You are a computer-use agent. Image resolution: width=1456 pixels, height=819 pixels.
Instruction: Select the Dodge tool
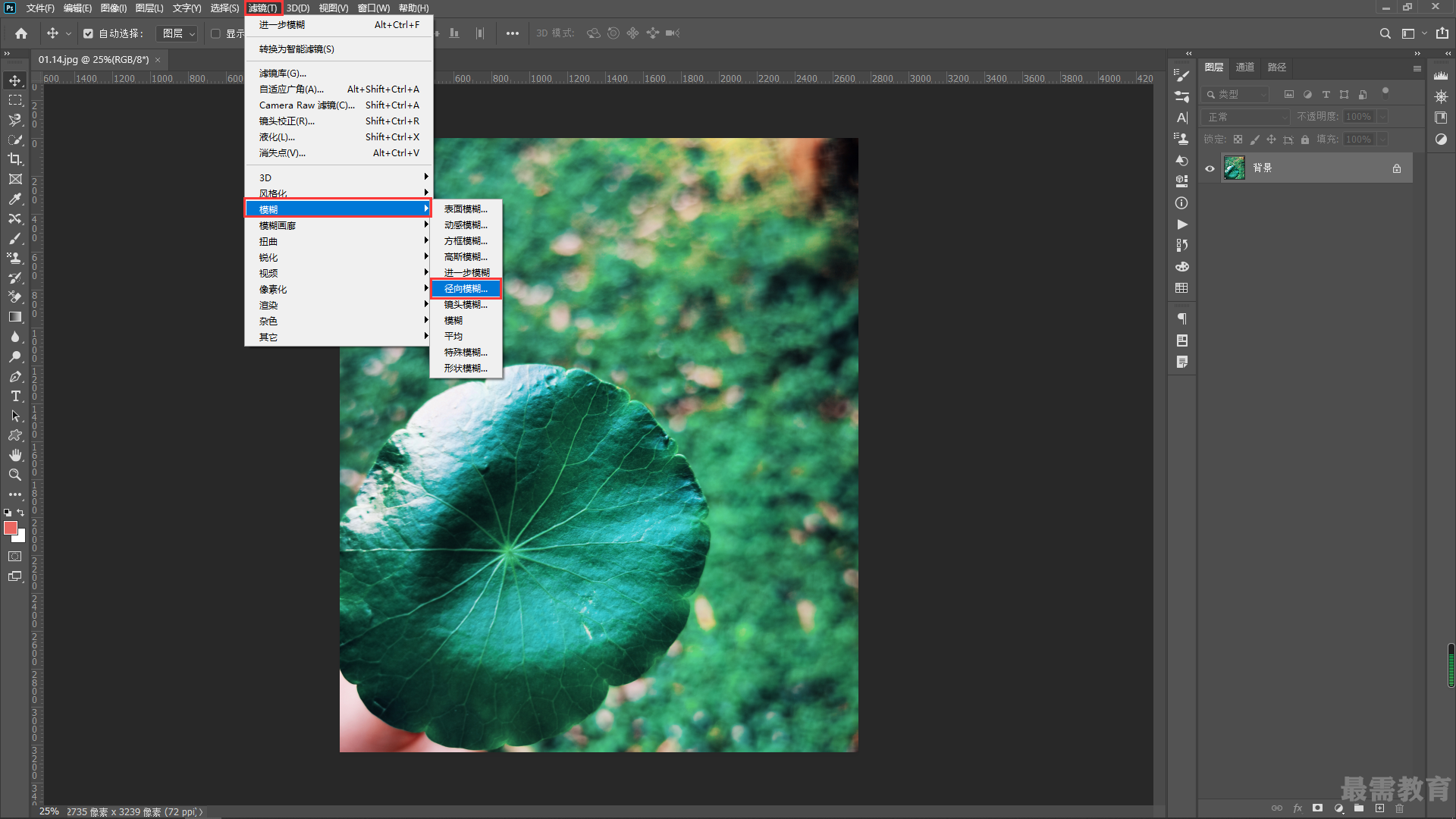15,356
